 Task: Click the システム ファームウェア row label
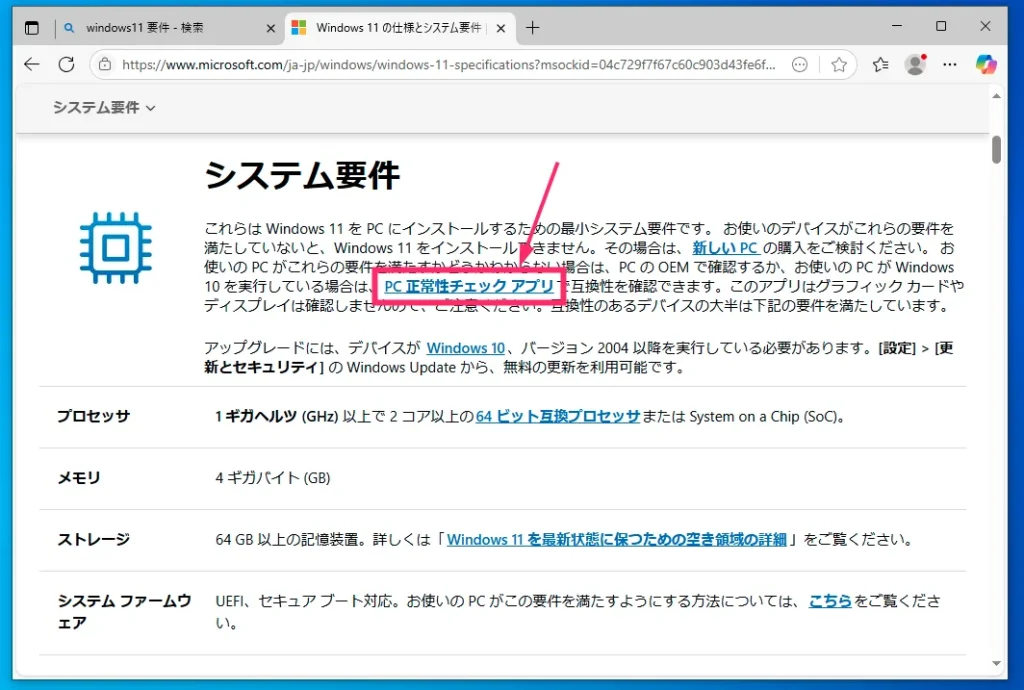click(x=124, y=612)
